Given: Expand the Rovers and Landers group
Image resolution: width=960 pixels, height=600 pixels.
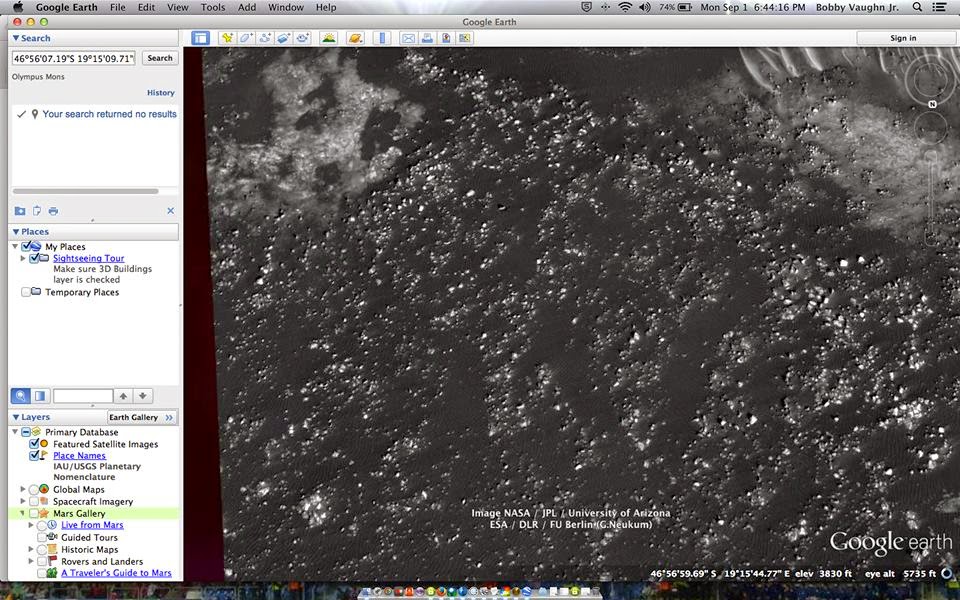Looking at the screenshot, I should (31, 561).
